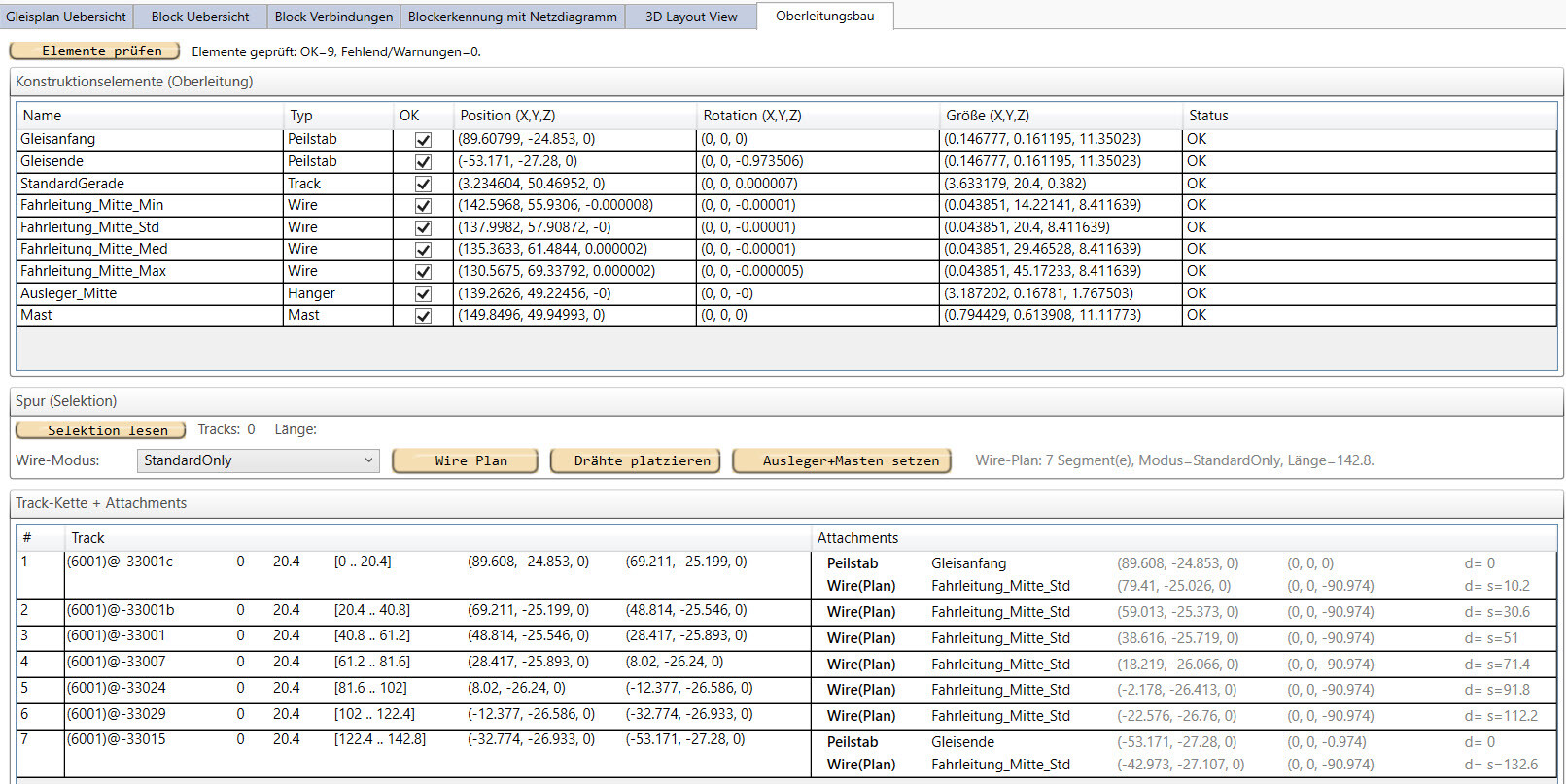Open Blockerkennung mit Netzdiagramm tab
1566x784 pixels.
click(x=512, y=17)
